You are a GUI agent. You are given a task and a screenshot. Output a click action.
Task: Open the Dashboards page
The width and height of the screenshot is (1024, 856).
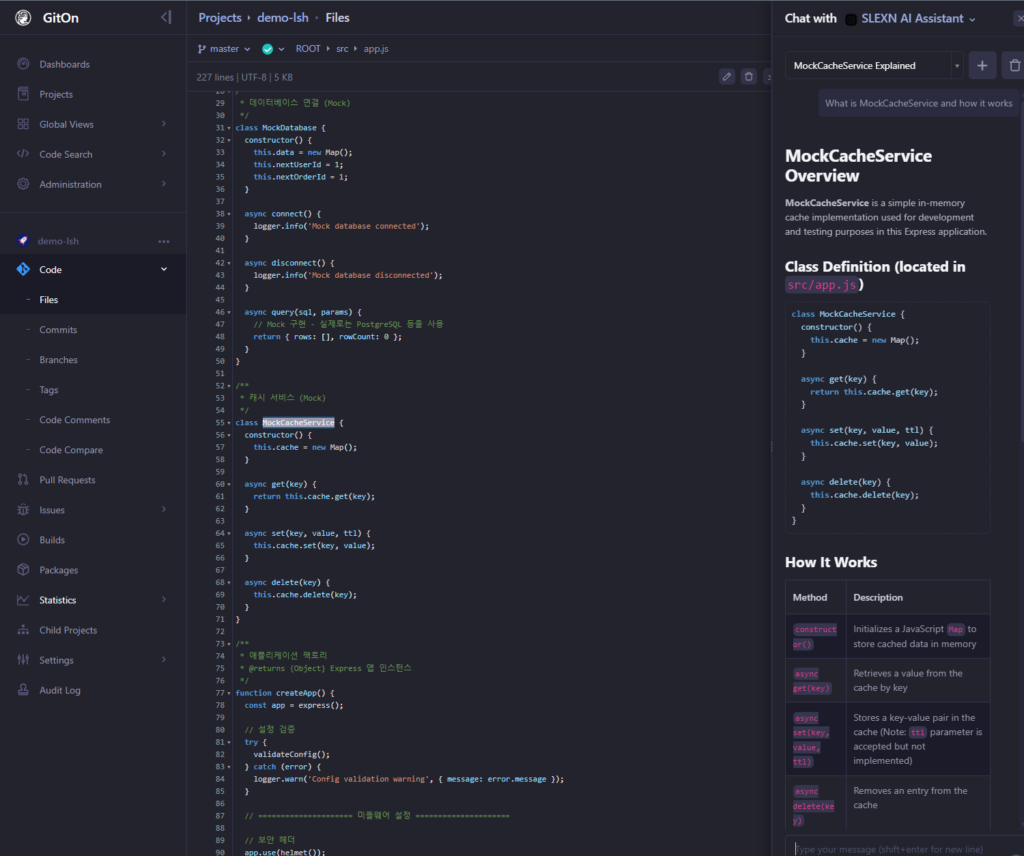(x=64, y=64)
